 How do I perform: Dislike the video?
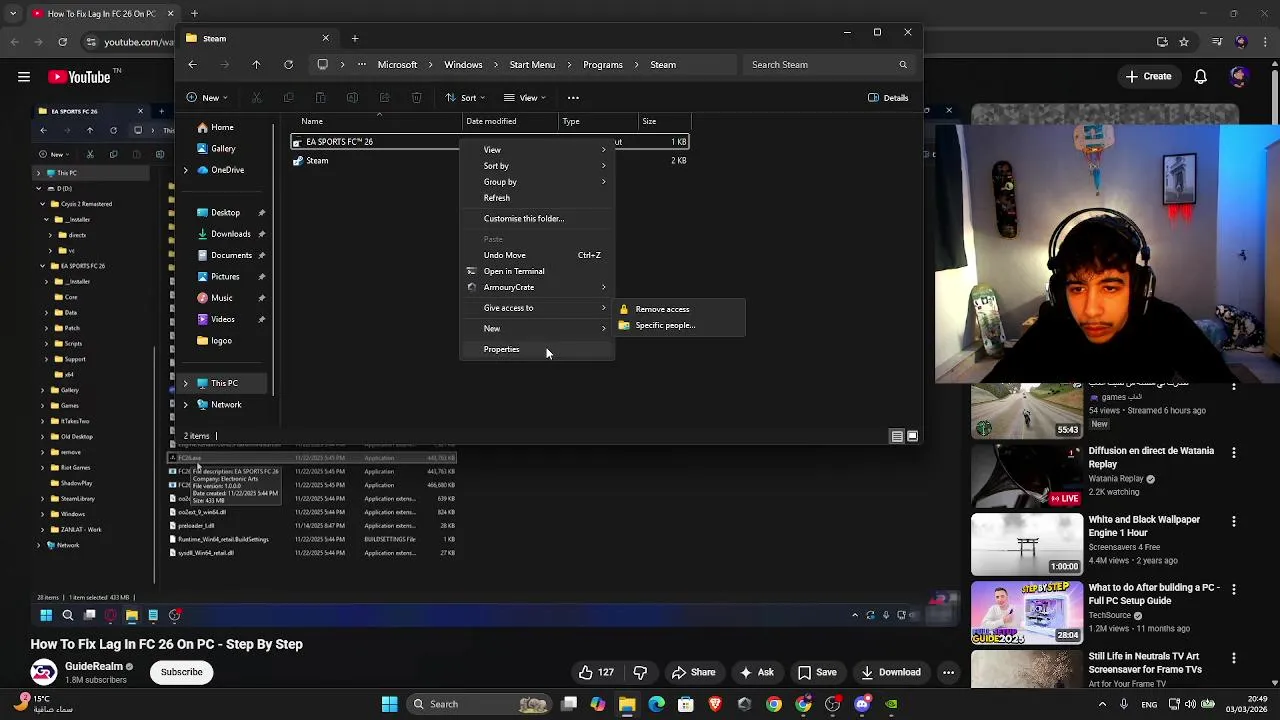click(640, 673)
